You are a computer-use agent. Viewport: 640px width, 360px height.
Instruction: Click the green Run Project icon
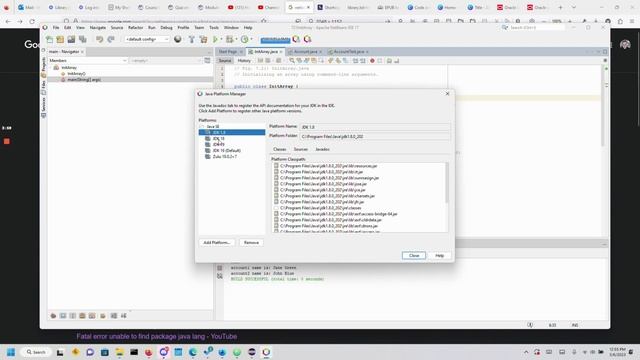(215, 39)
